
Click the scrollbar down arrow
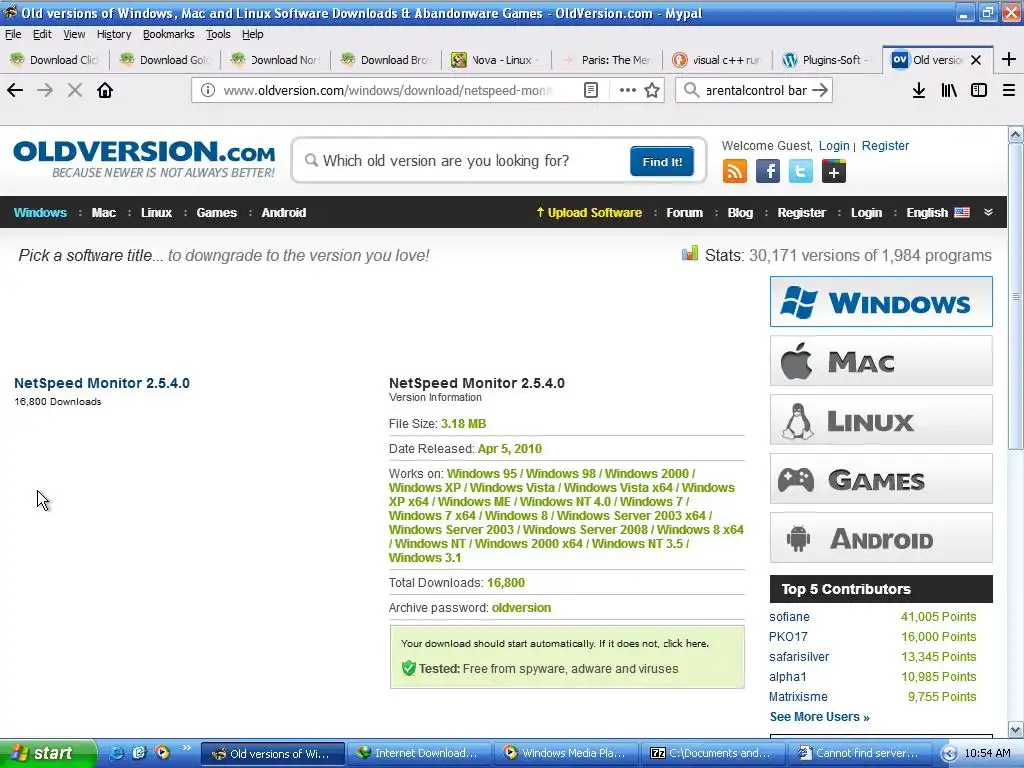click(x=1016, y=729)
